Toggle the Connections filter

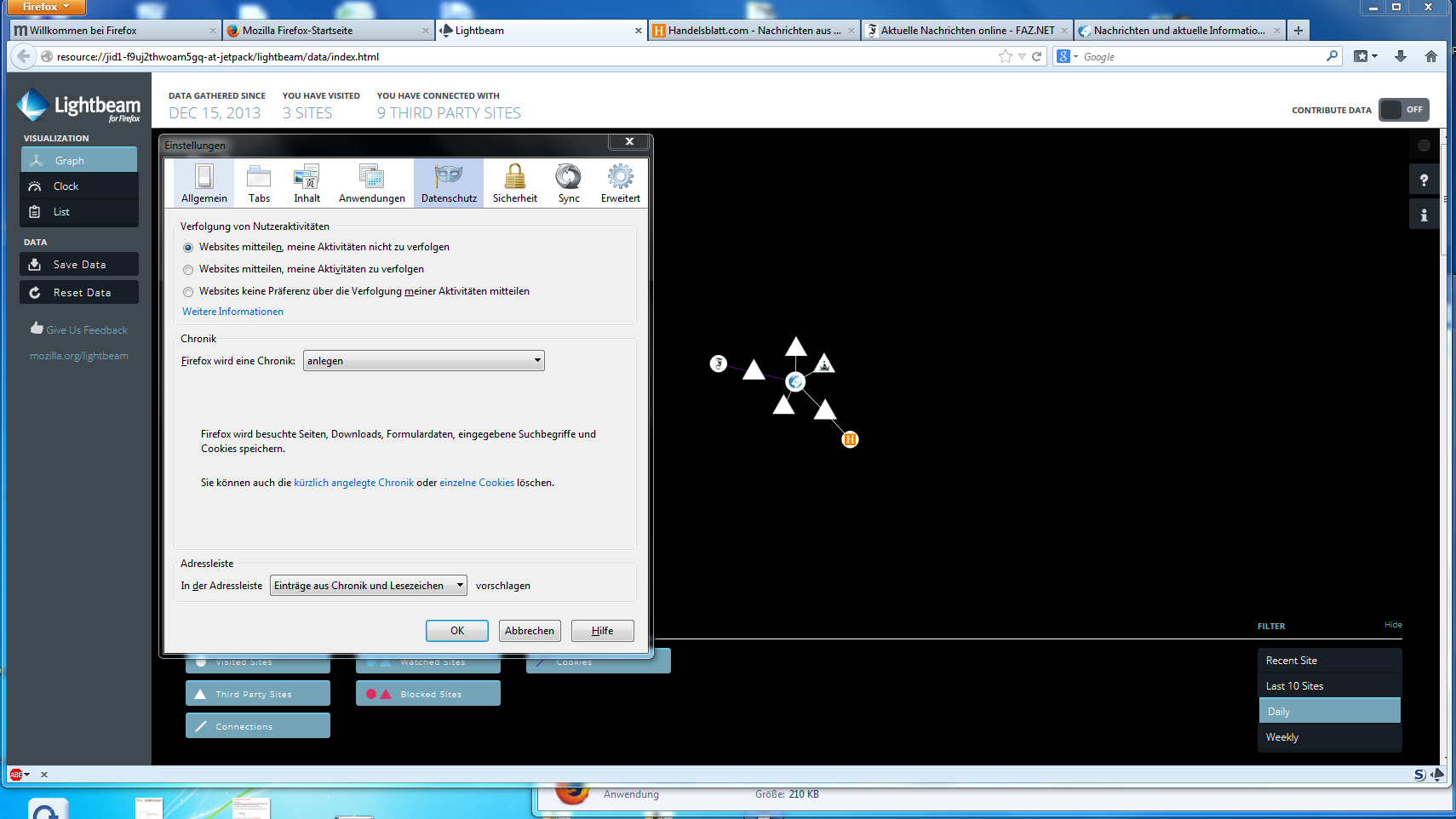tap(258, 725)
